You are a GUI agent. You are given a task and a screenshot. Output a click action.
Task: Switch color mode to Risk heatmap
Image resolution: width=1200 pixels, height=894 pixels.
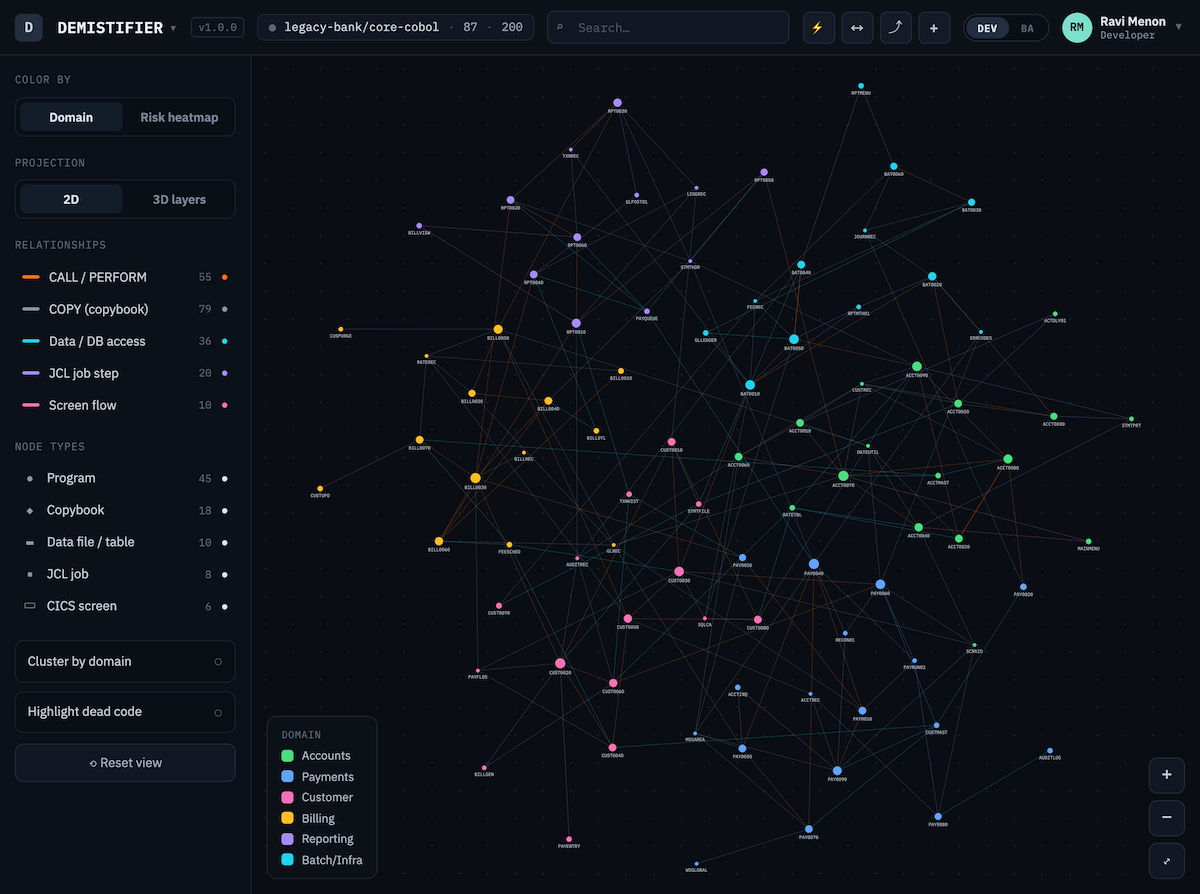(178, 117)
